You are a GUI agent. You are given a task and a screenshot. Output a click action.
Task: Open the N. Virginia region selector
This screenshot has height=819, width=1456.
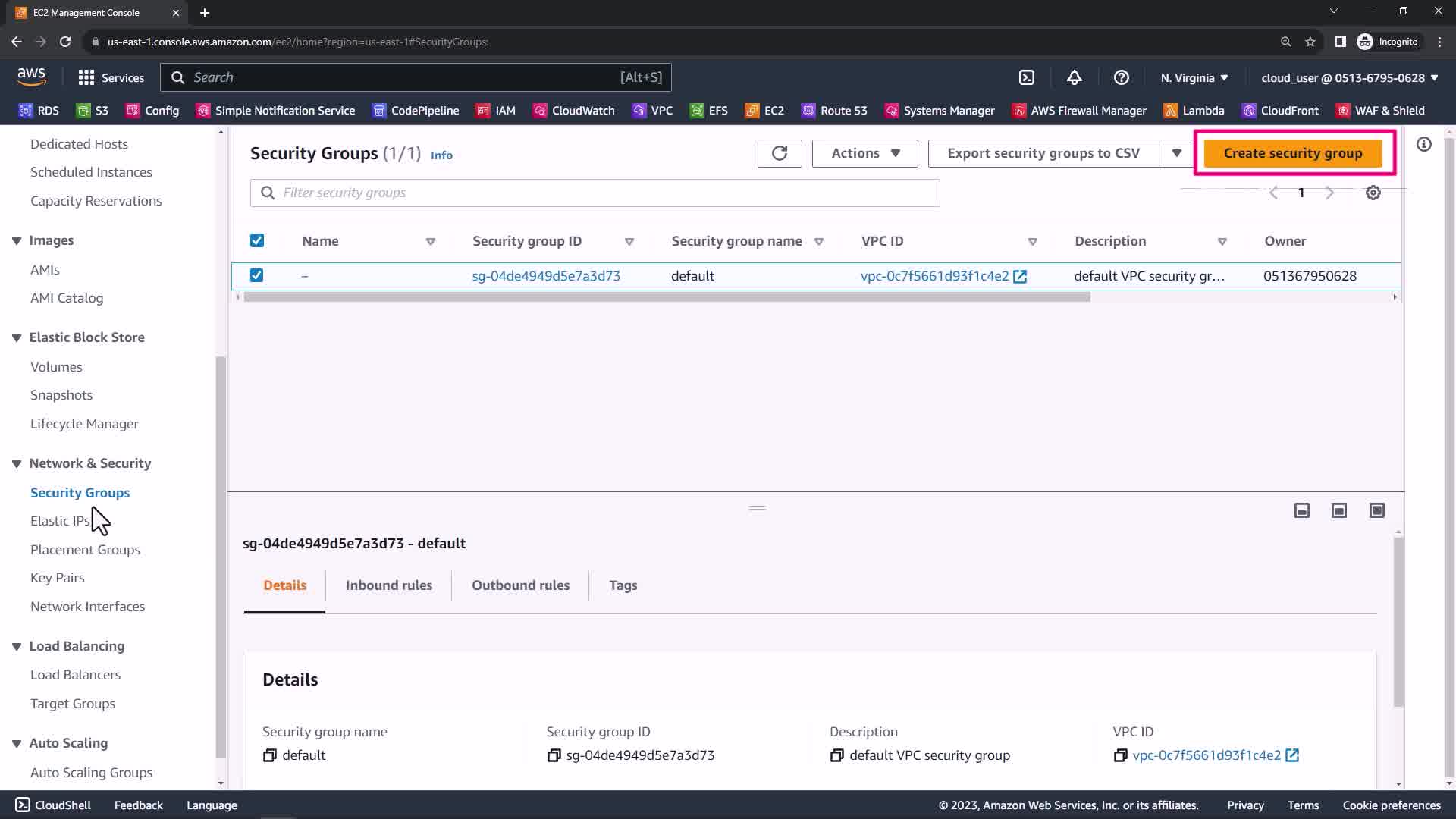click(1194, 77)
